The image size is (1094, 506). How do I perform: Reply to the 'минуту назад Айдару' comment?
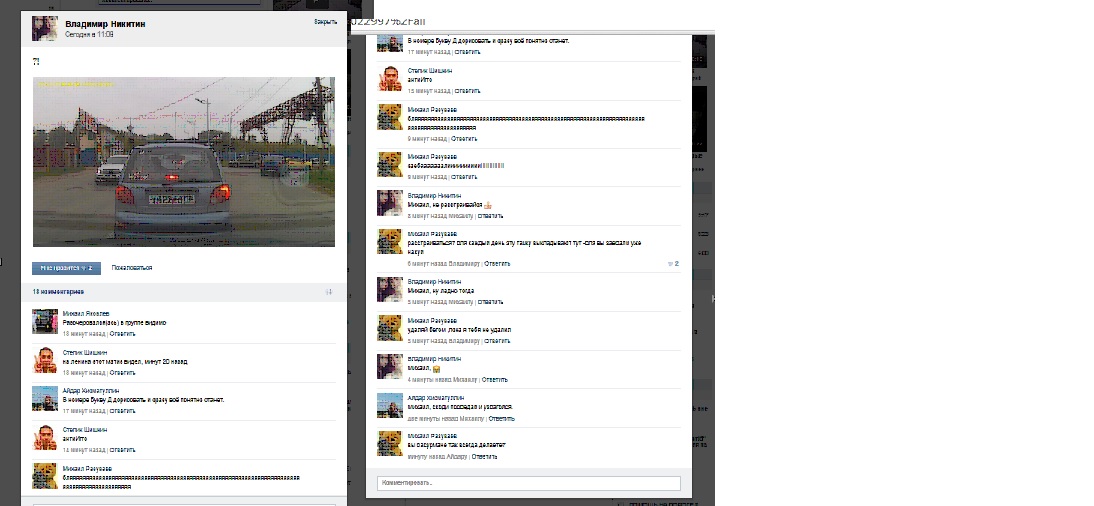coord(485,456)
